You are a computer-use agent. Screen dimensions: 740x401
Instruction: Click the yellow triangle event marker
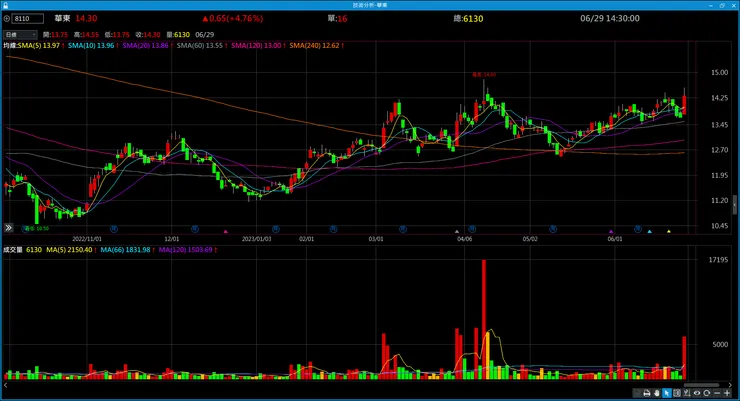[x=669, y=231]
